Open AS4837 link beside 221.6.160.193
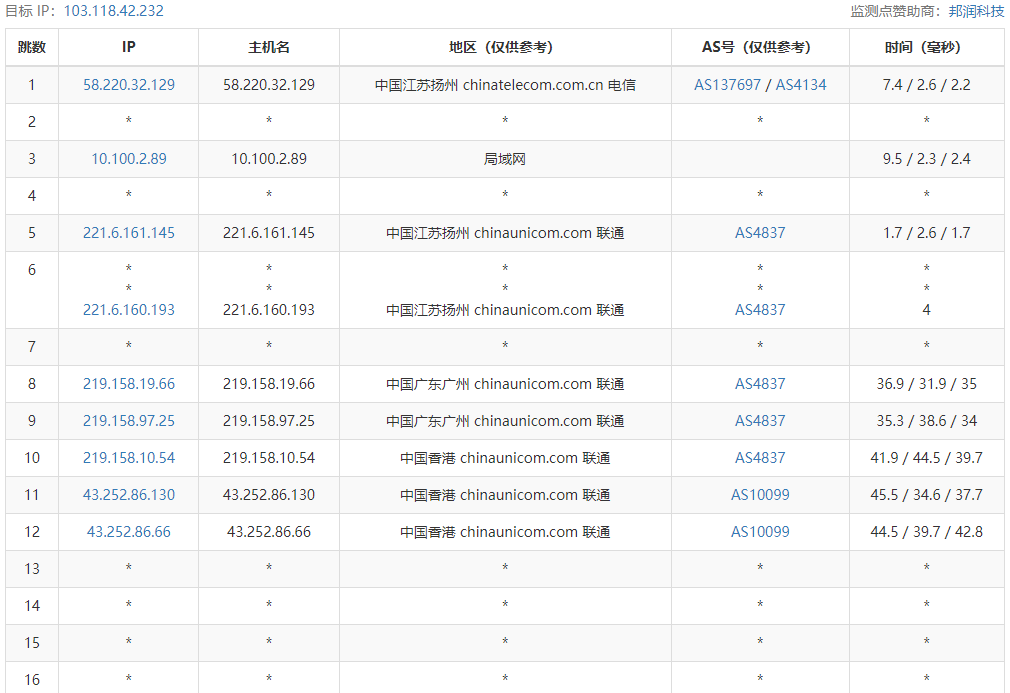This screenshot has width=1010, height=693. (x=760, y=310)
